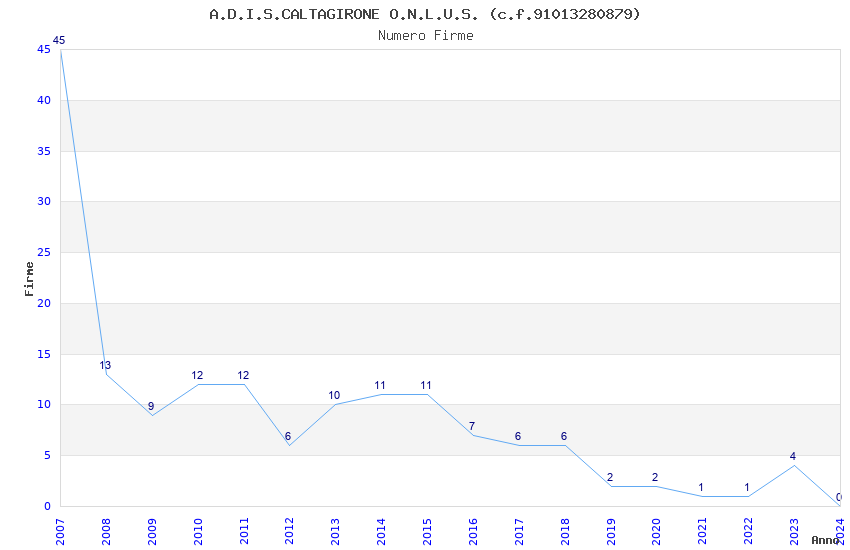Click the data label 2 above year 2020
850x550 pixels.
click(x=655, y=477)
